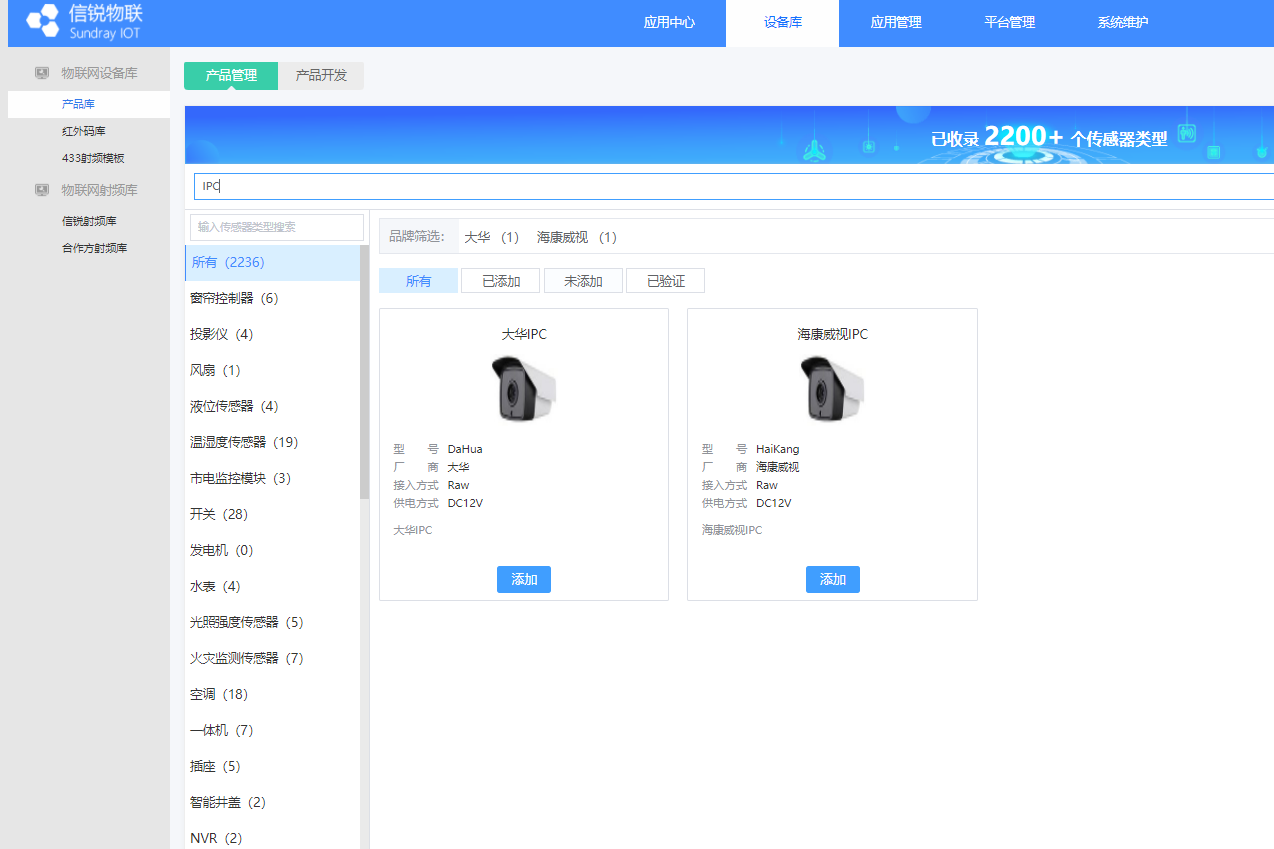The width and height of the screenshot is (1274, 849).
Task: Select 信锐射频库 in the sidebar
Action: pyautogui.click(x=89, y=221)
